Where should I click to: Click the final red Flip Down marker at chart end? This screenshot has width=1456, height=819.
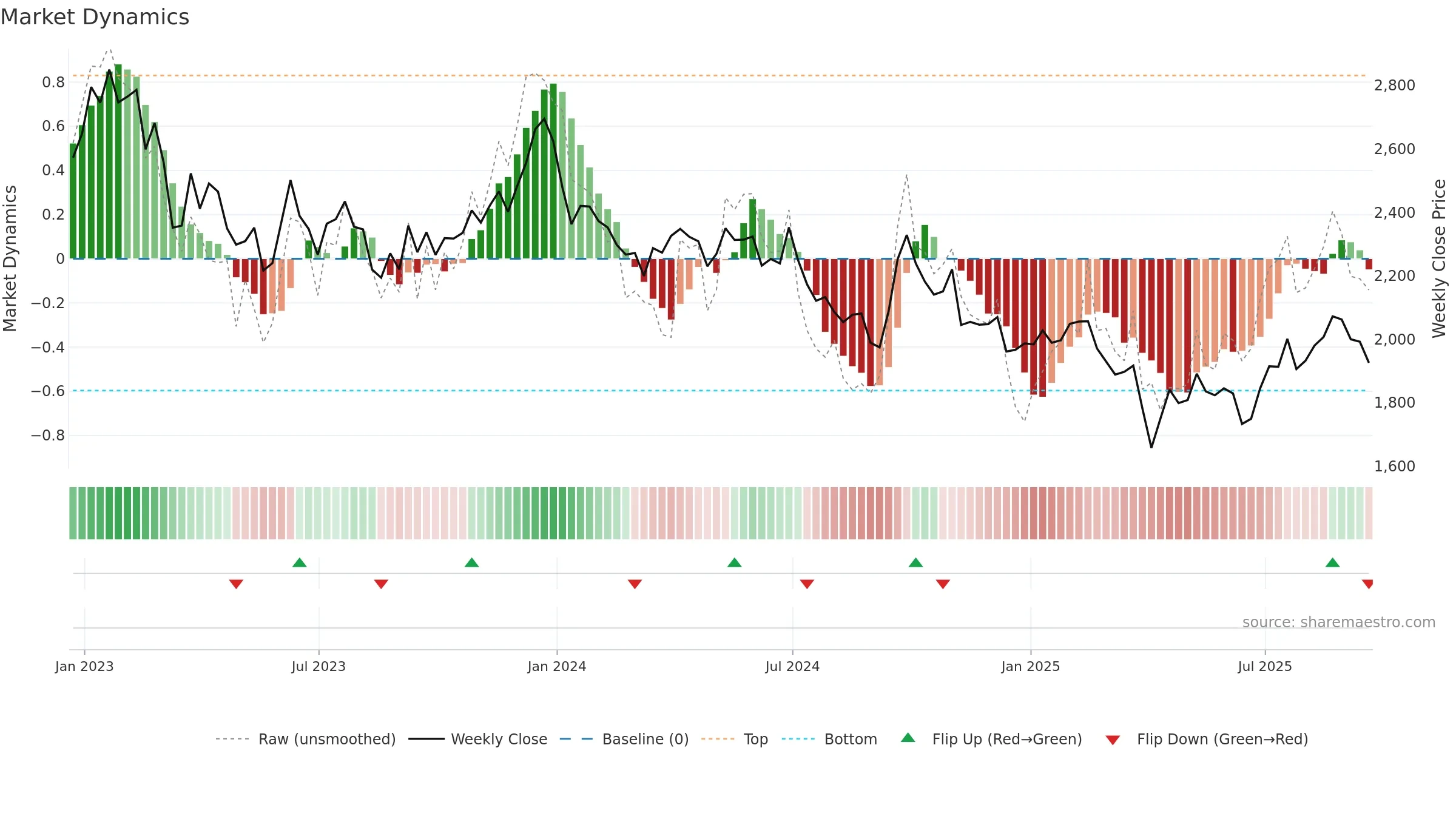[x=1367, y=584]
